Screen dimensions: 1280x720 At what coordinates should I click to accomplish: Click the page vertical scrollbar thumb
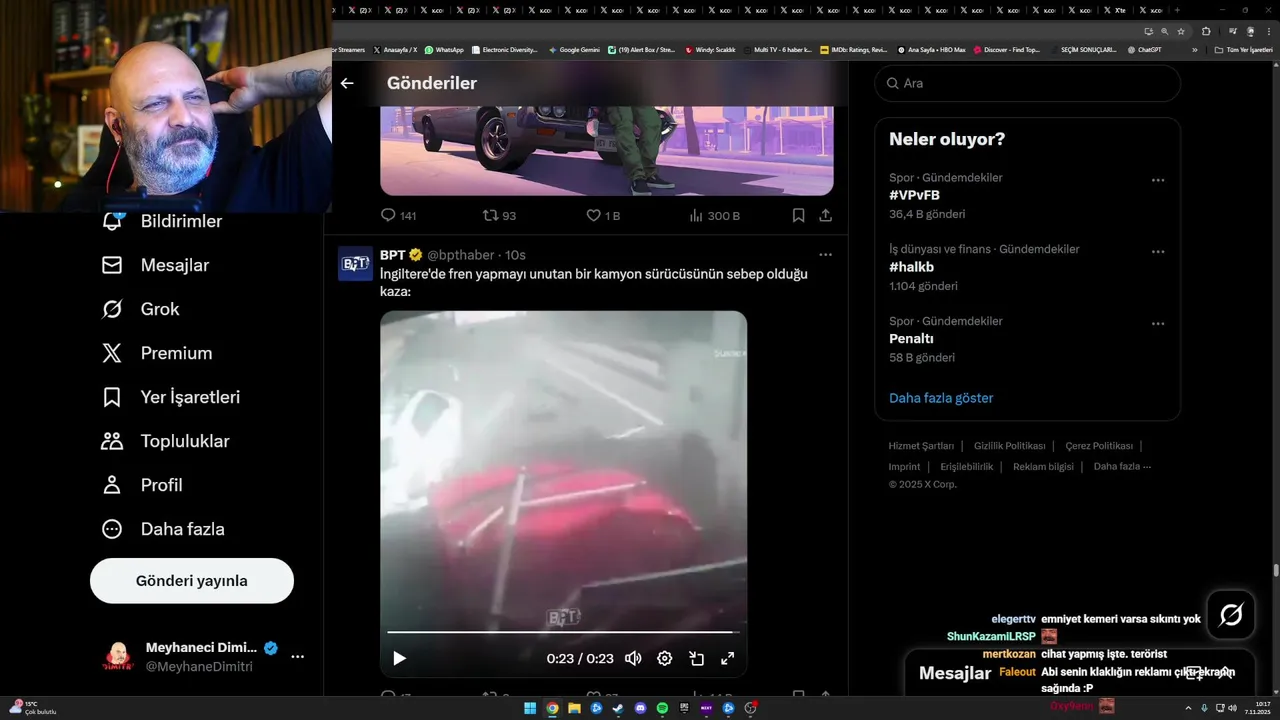[x=1275, y=571]
